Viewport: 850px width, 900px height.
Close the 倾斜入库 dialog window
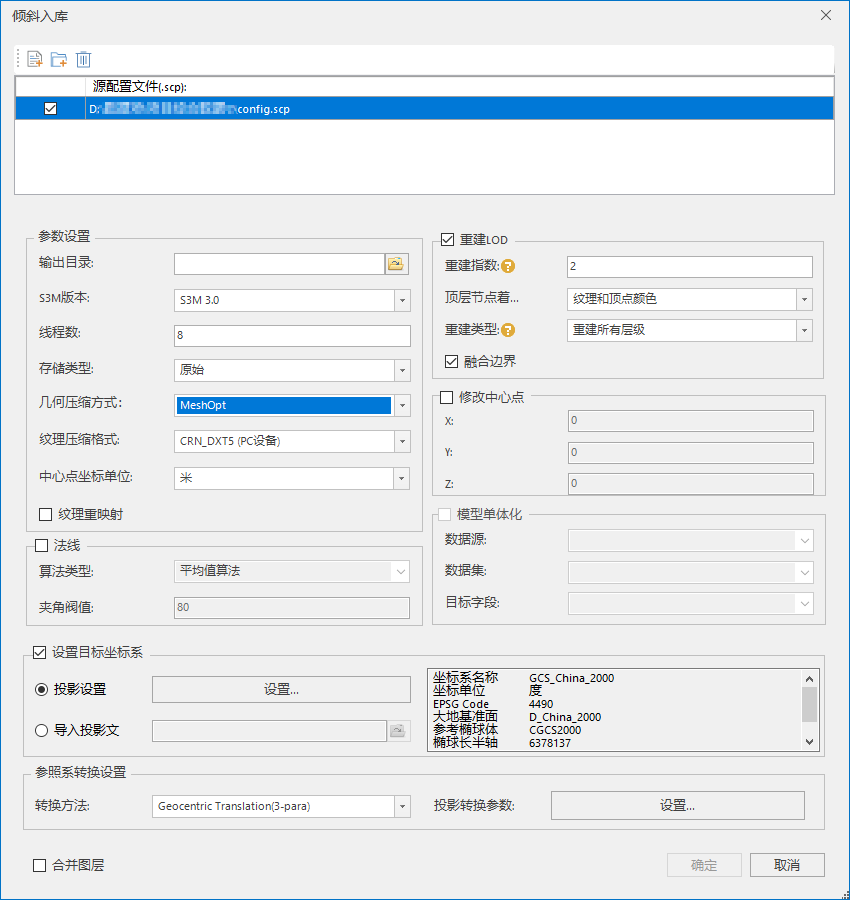pos(825,15)
